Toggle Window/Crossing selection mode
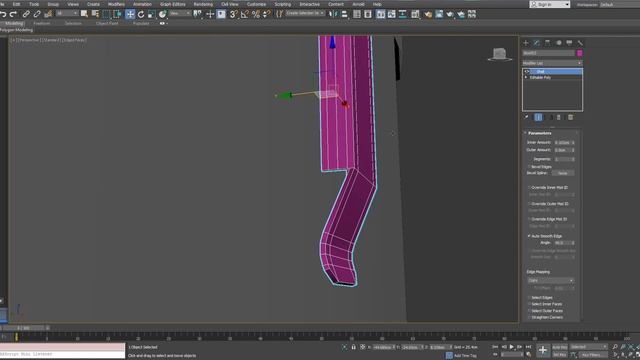Screen dimensions: 640x360 pos(117,14)
